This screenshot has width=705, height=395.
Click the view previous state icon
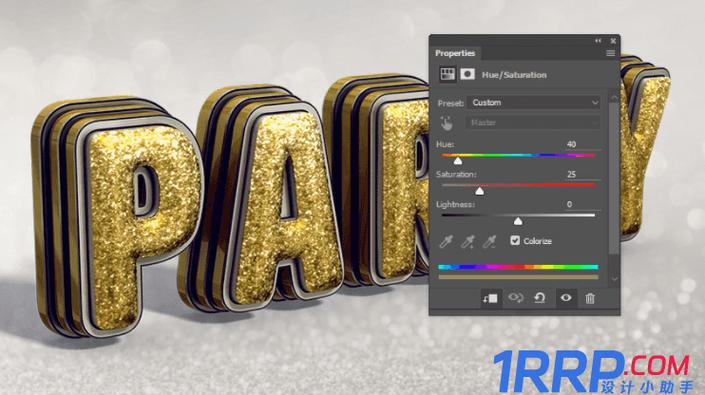coord(515,297)
